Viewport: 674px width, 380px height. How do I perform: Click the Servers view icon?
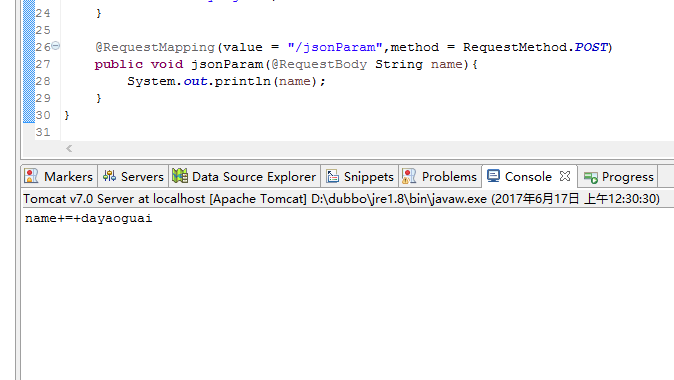109,176
